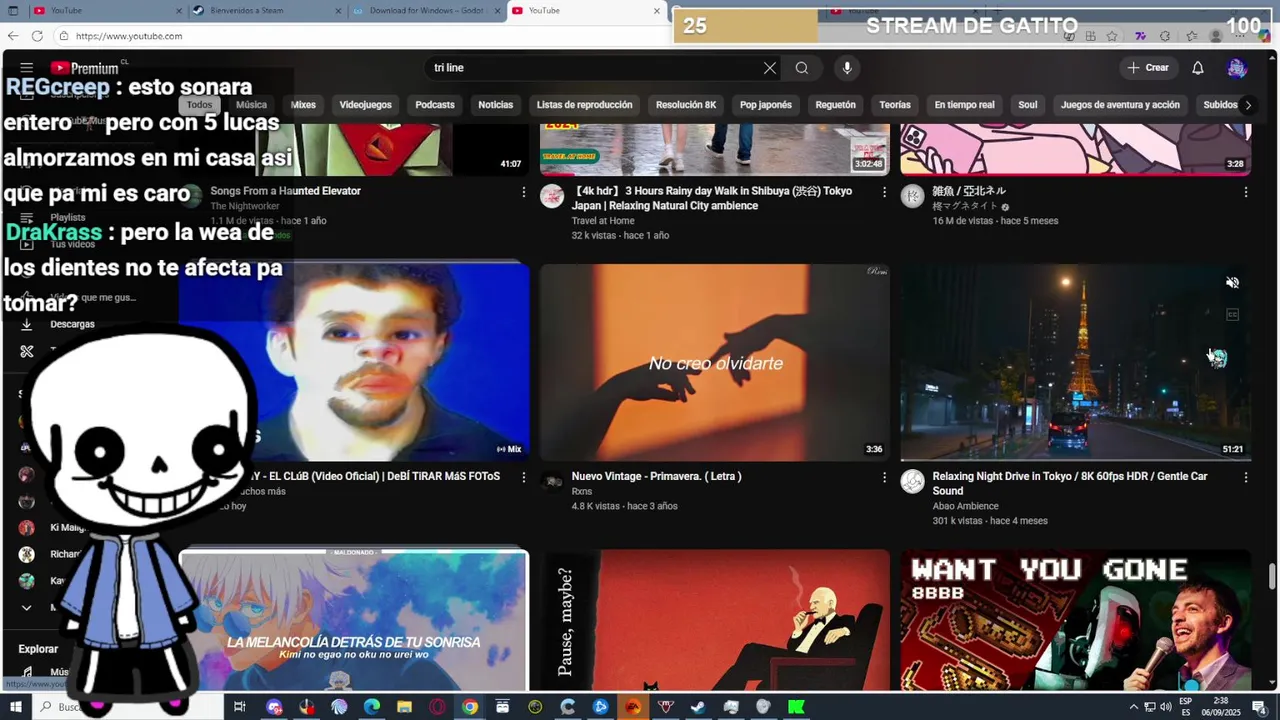This screenshot has height=720, width=1280.
Task: Toggle subtitles on Tokyo night drive preview
Action: (x=1232, y=315)
